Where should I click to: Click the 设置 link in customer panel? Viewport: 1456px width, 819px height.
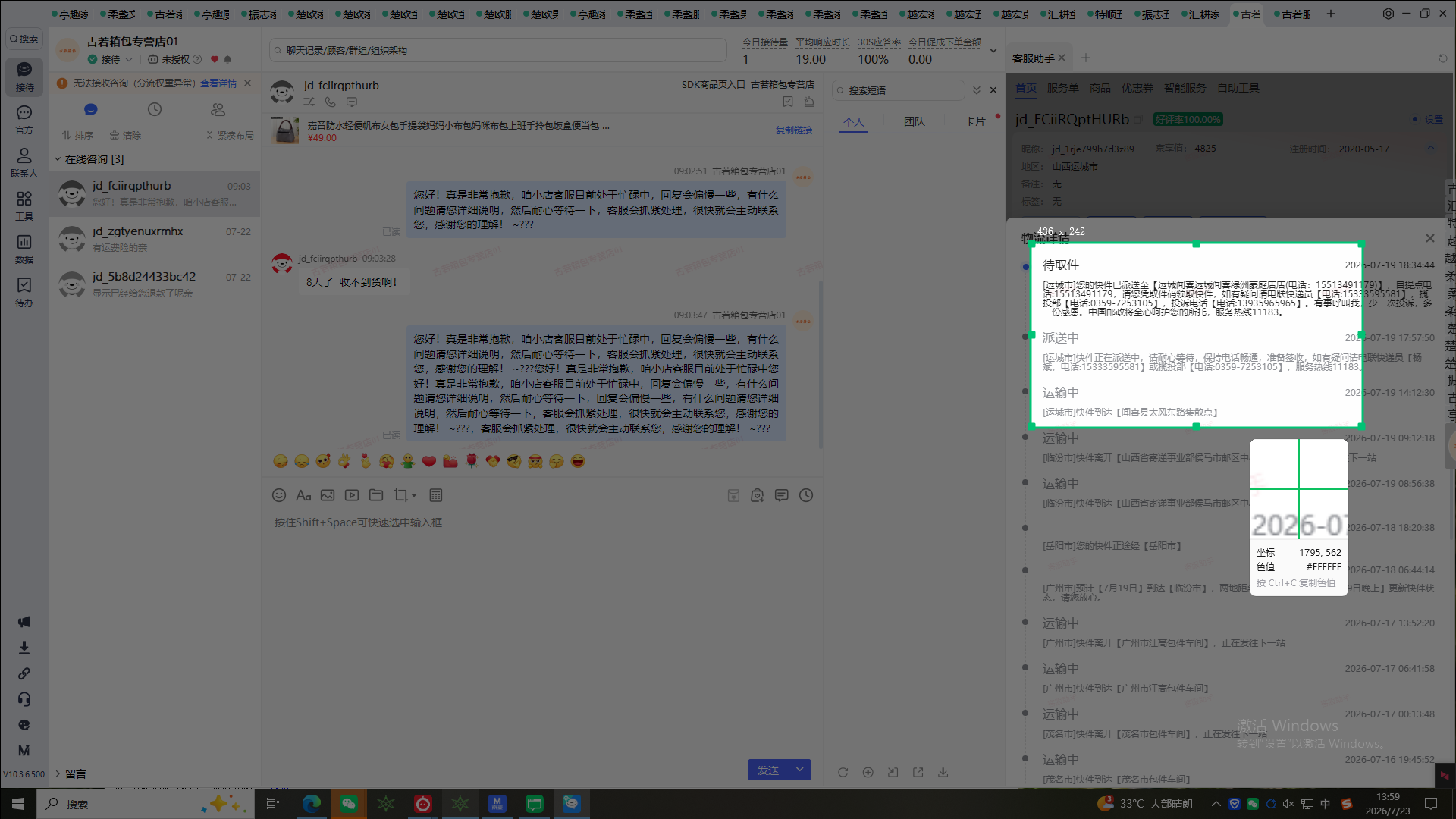(1434, 119)
